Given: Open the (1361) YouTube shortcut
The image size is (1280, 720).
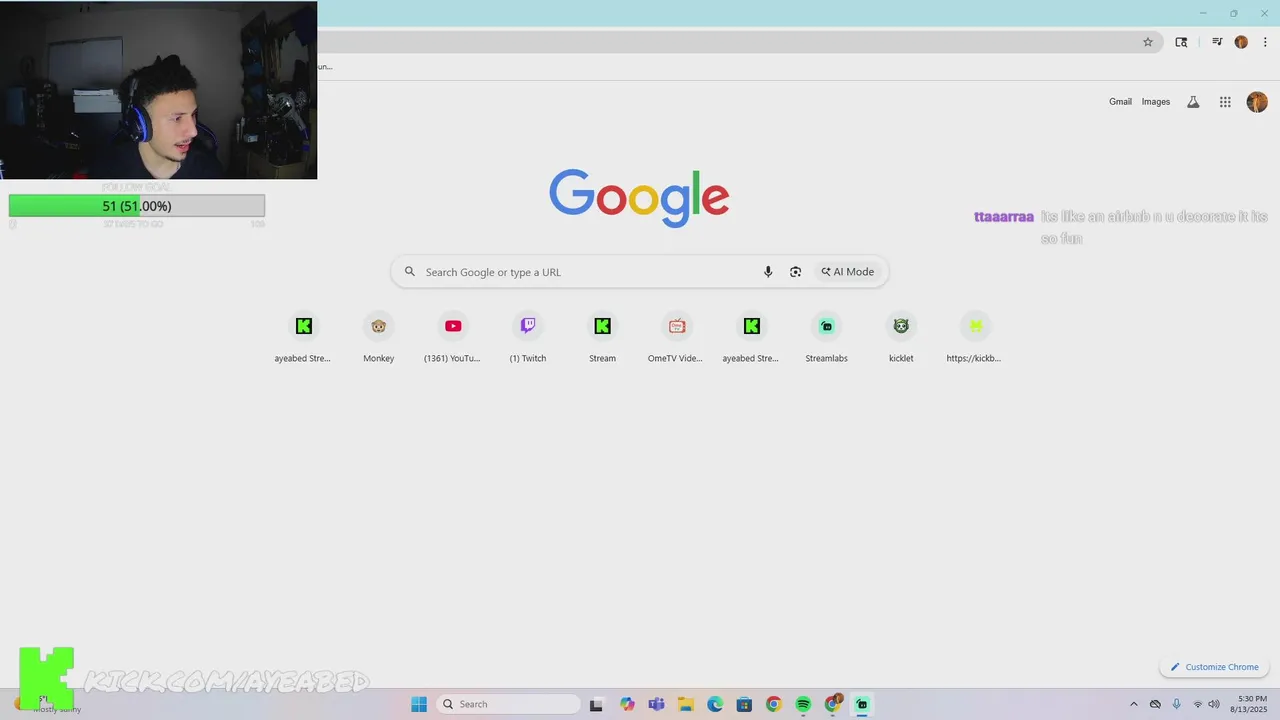Looking at the screenshot, I should (453, 337).
